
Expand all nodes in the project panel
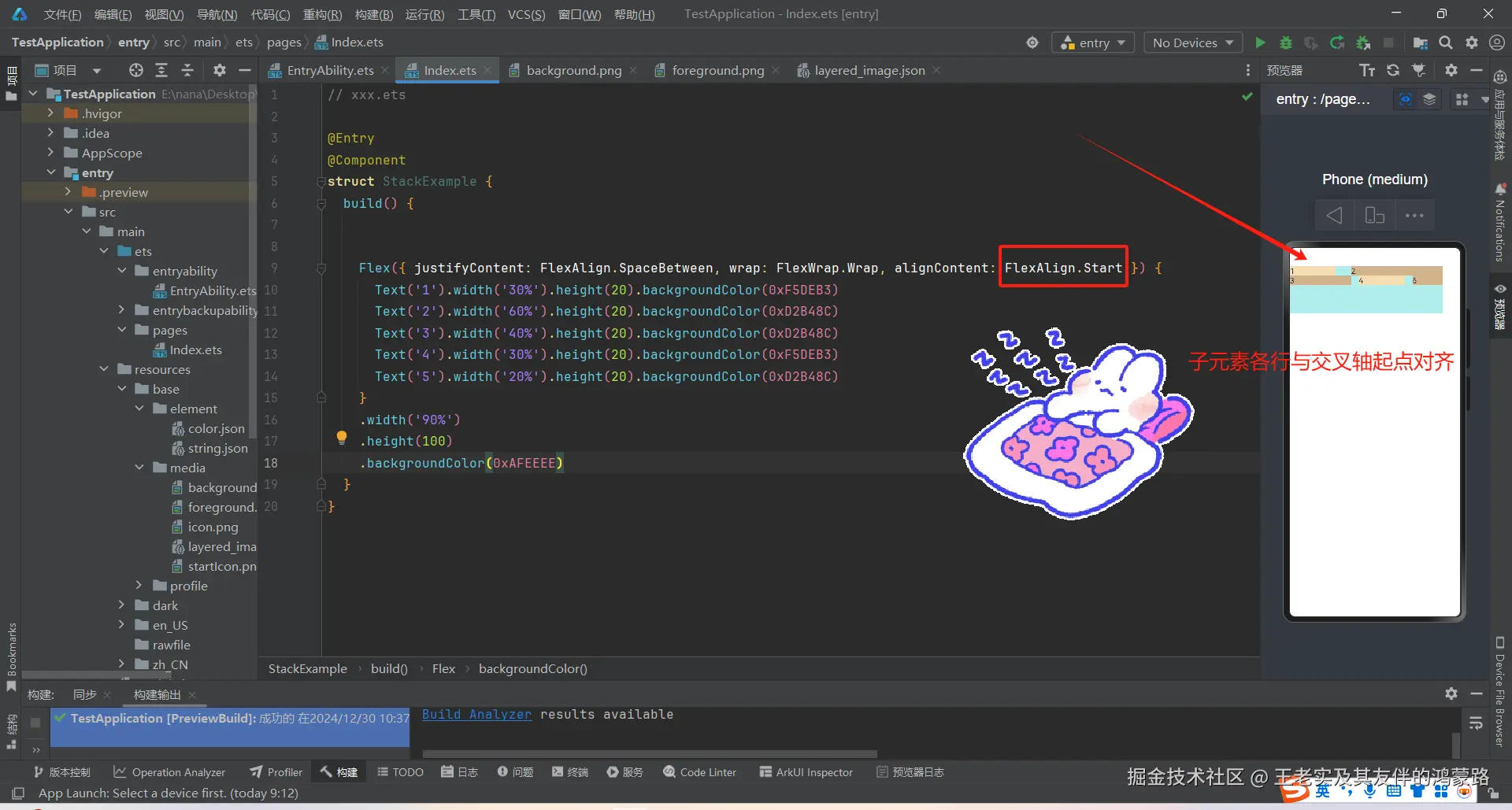coord(161,70)
